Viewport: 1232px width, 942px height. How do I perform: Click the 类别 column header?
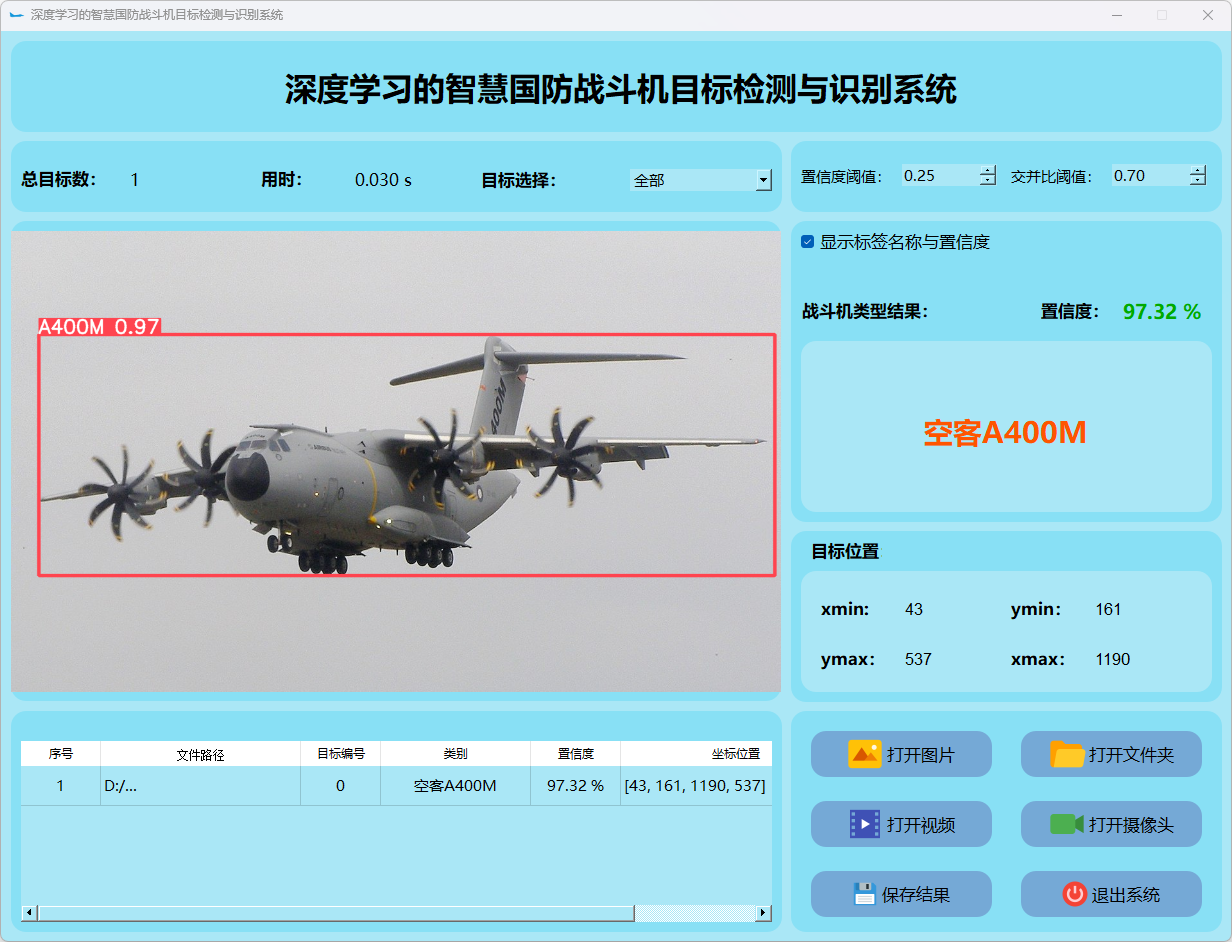pyautogui.click(x=456, y=754)
